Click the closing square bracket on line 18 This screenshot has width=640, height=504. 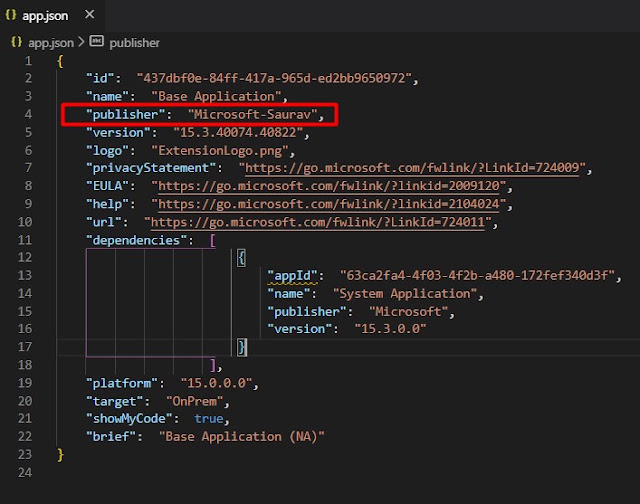[x=213, y=365]
